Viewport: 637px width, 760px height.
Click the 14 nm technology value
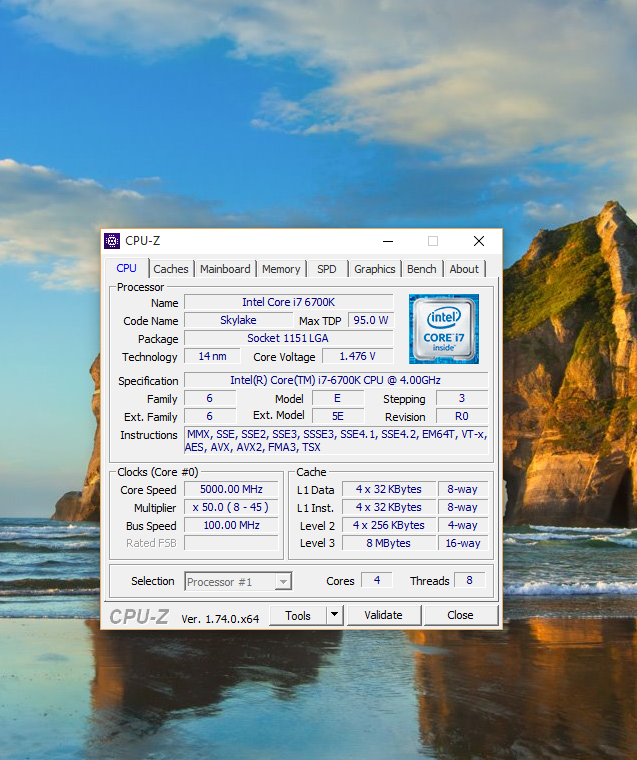tap(212, 356)
